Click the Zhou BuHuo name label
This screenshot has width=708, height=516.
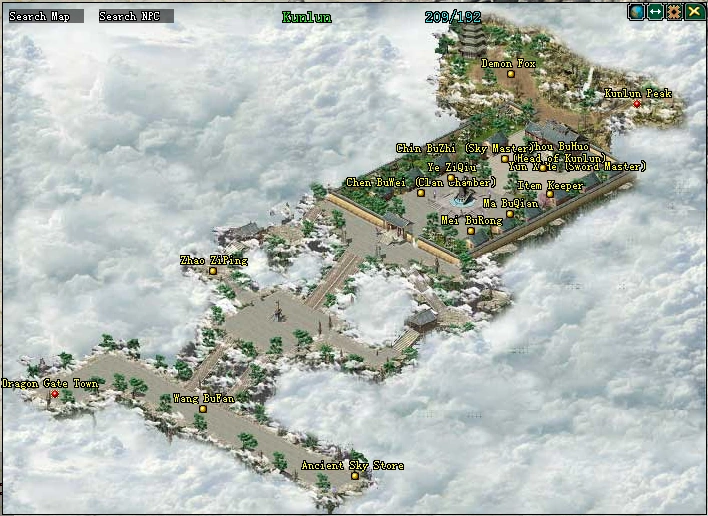coord(560,147)
